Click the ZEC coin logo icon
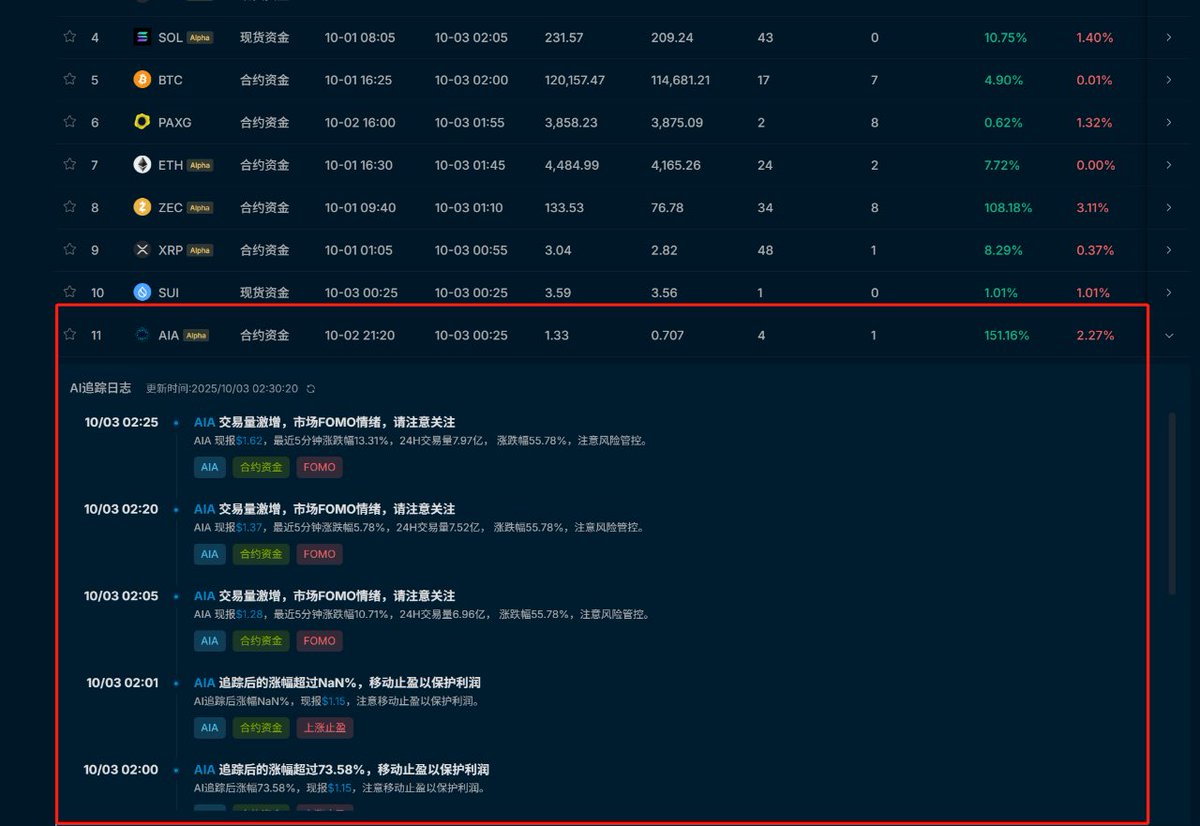The image size is (1200, 826). (x=142, y=207)
